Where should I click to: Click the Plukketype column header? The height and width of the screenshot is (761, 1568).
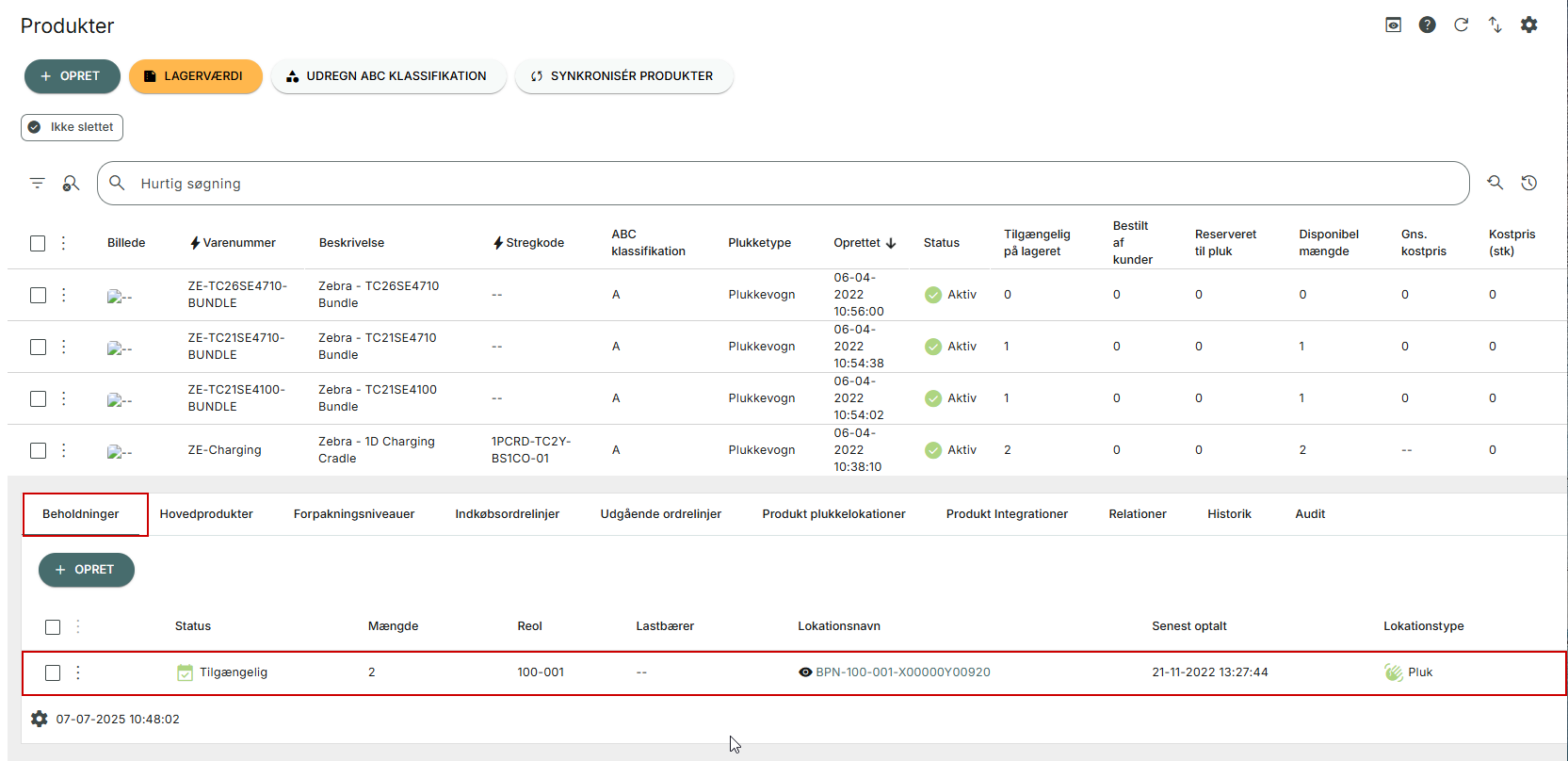760,243
